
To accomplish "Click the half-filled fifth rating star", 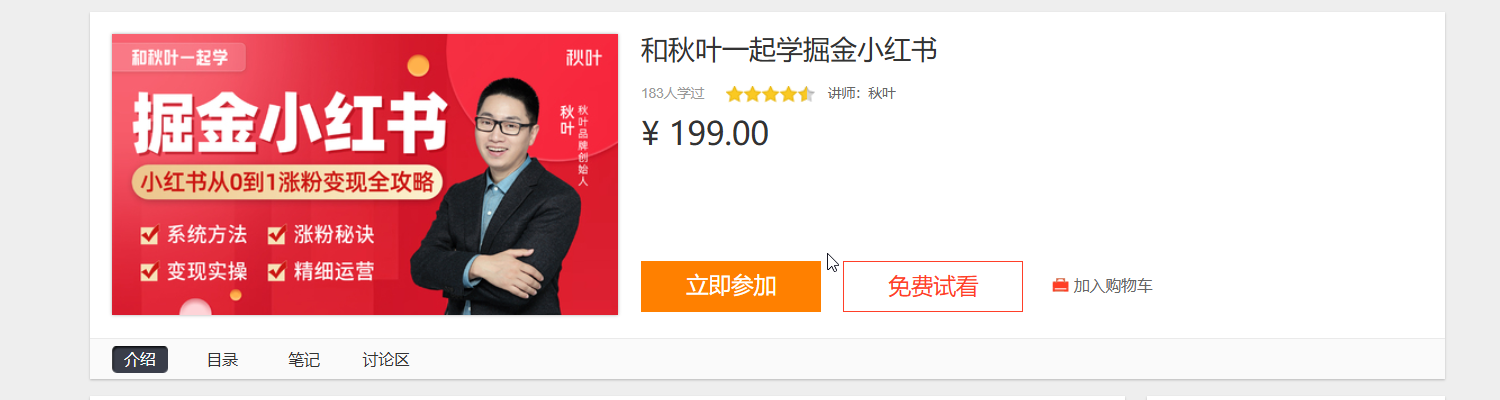I will coord(806,94).
